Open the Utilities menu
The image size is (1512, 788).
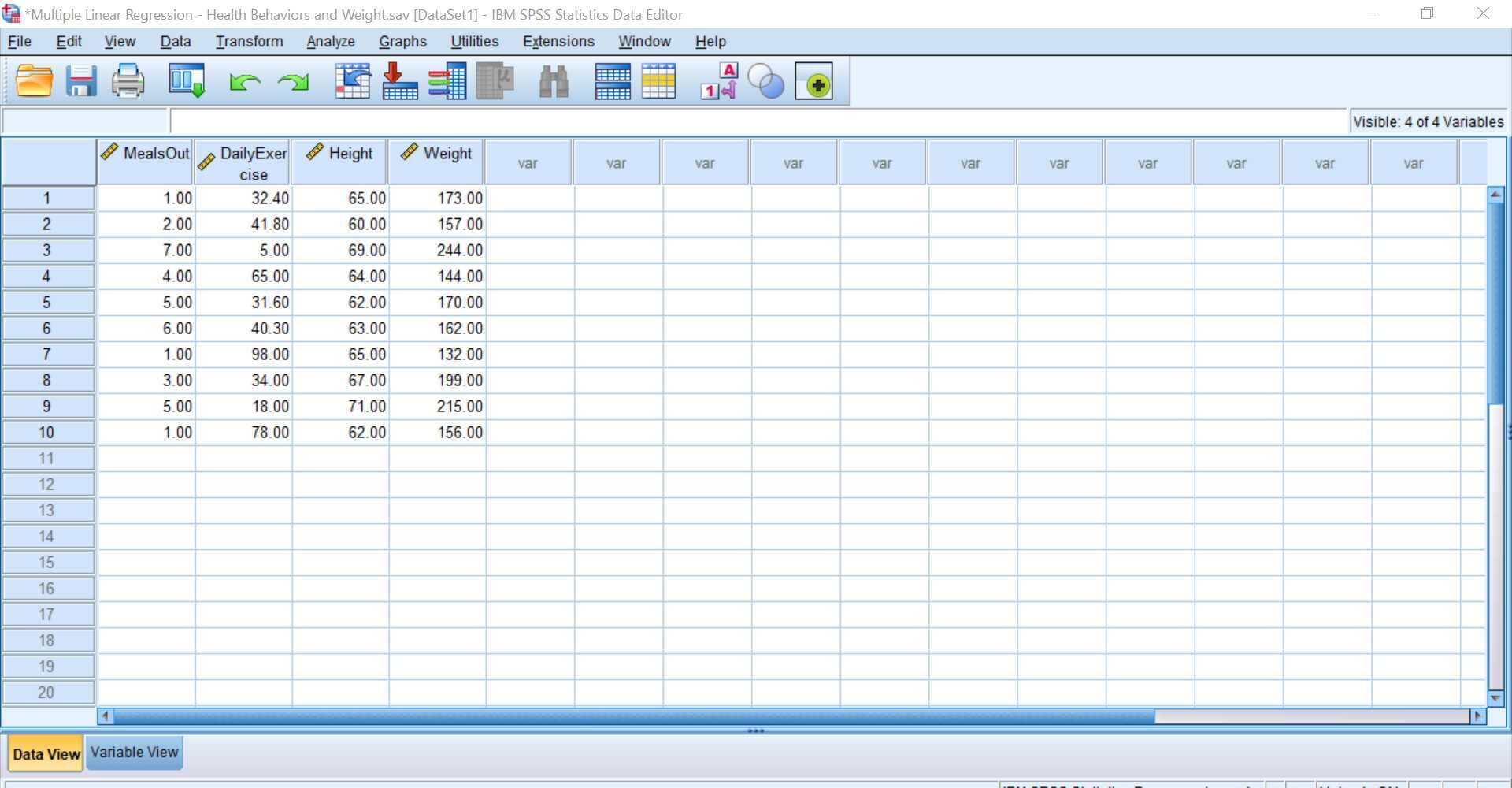(473, 41)
